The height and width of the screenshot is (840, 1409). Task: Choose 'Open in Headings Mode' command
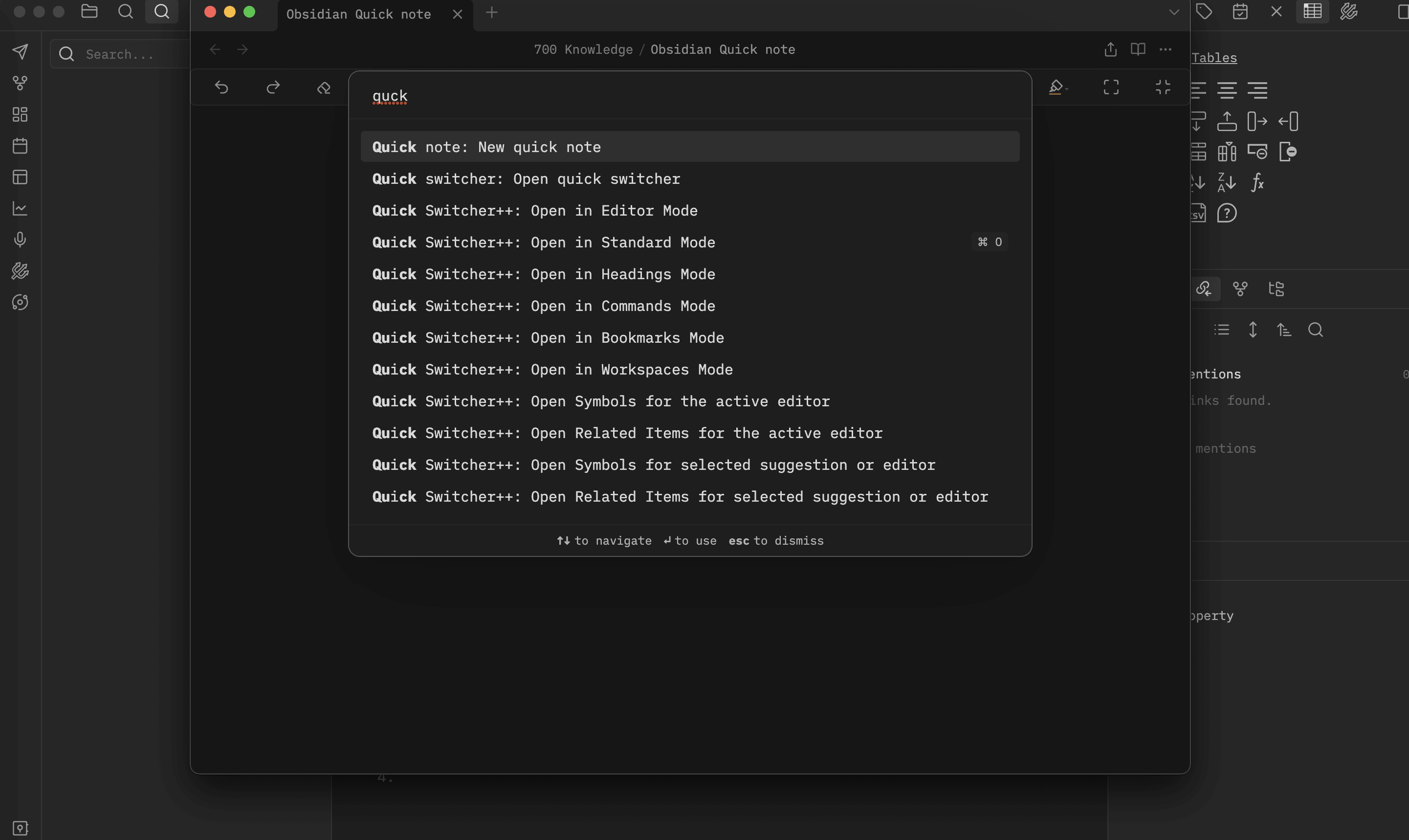click(x=690, y=274)
